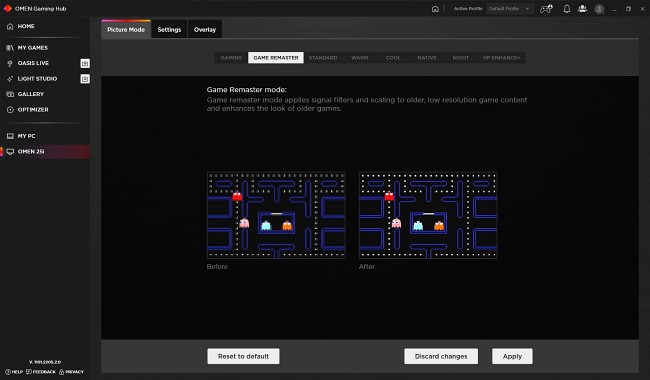
Task: Open the game controller icon
Action: pos(546,9)
